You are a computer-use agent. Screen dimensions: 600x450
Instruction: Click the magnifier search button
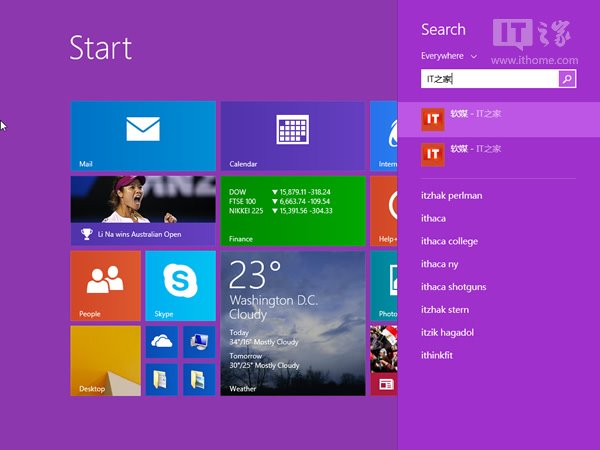tap(567, 78)
